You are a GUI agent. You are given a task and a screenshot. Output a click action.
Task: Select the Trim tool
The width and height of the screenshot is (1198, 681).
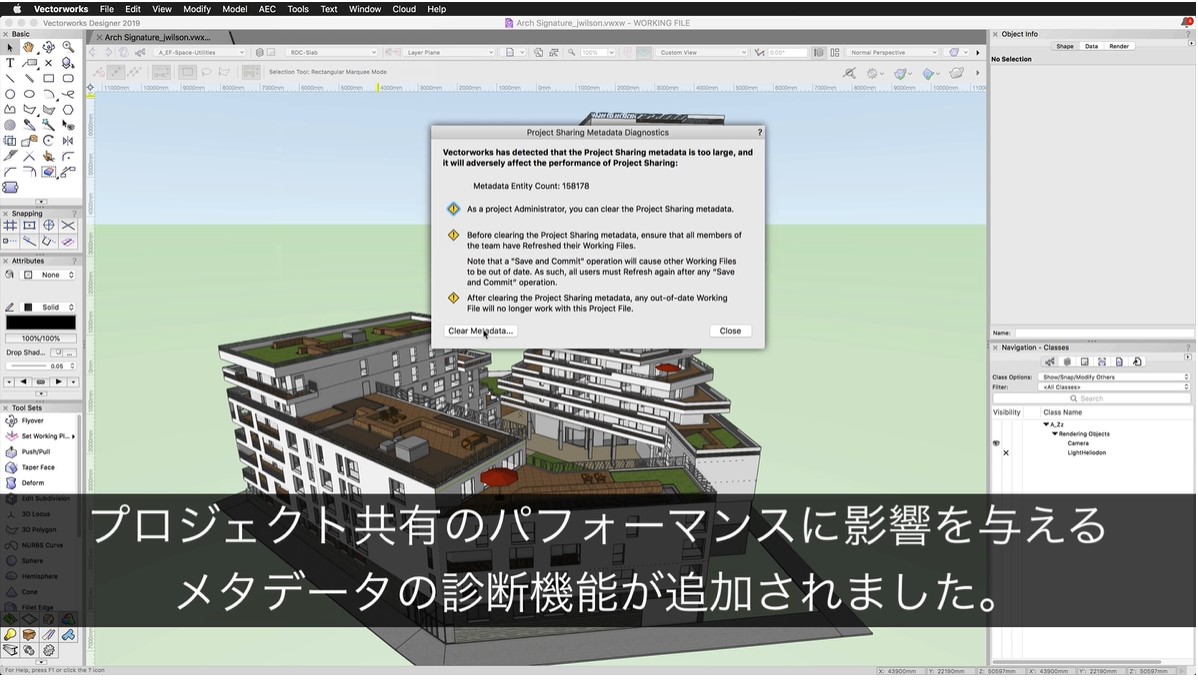click(x=29, y=156)
